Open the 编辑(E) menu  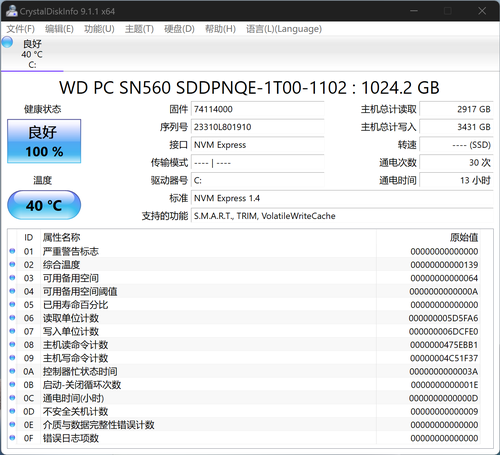(x=59, y=29)
